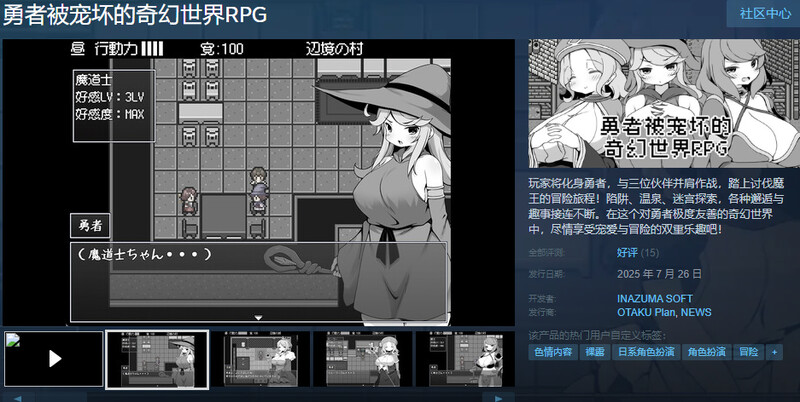This screenshot has height=402, width=800.
Task: Click the 开发者 label
Action: (x=542, y=298)
